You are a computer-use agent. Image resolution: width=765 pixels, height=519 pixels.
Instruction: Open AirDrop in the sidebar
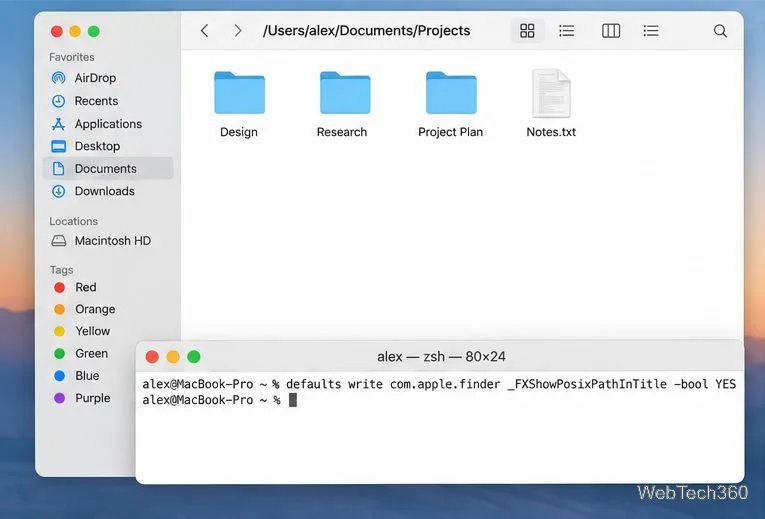108,78
